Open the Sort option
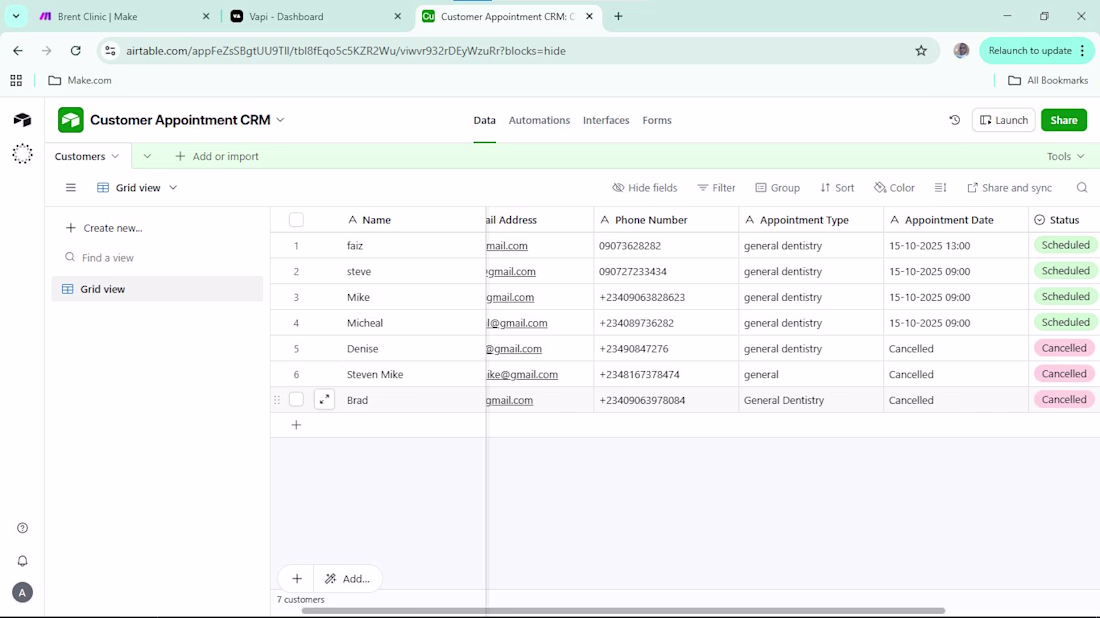The width and height of the screenshot is (1100, 618). click(837, 188)
